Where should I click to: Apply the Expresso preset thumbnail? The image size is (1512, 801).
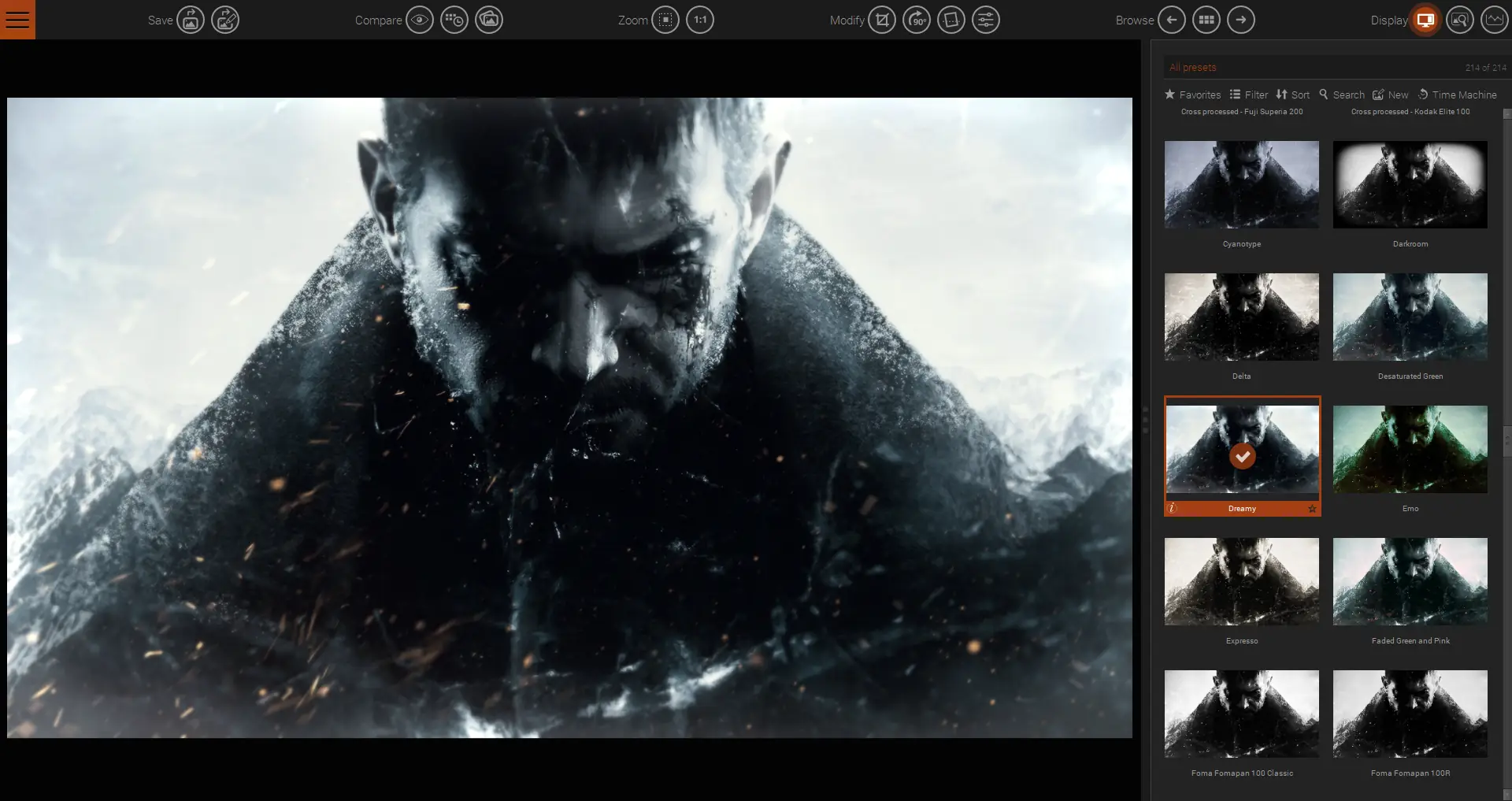tap(1242, 582)
